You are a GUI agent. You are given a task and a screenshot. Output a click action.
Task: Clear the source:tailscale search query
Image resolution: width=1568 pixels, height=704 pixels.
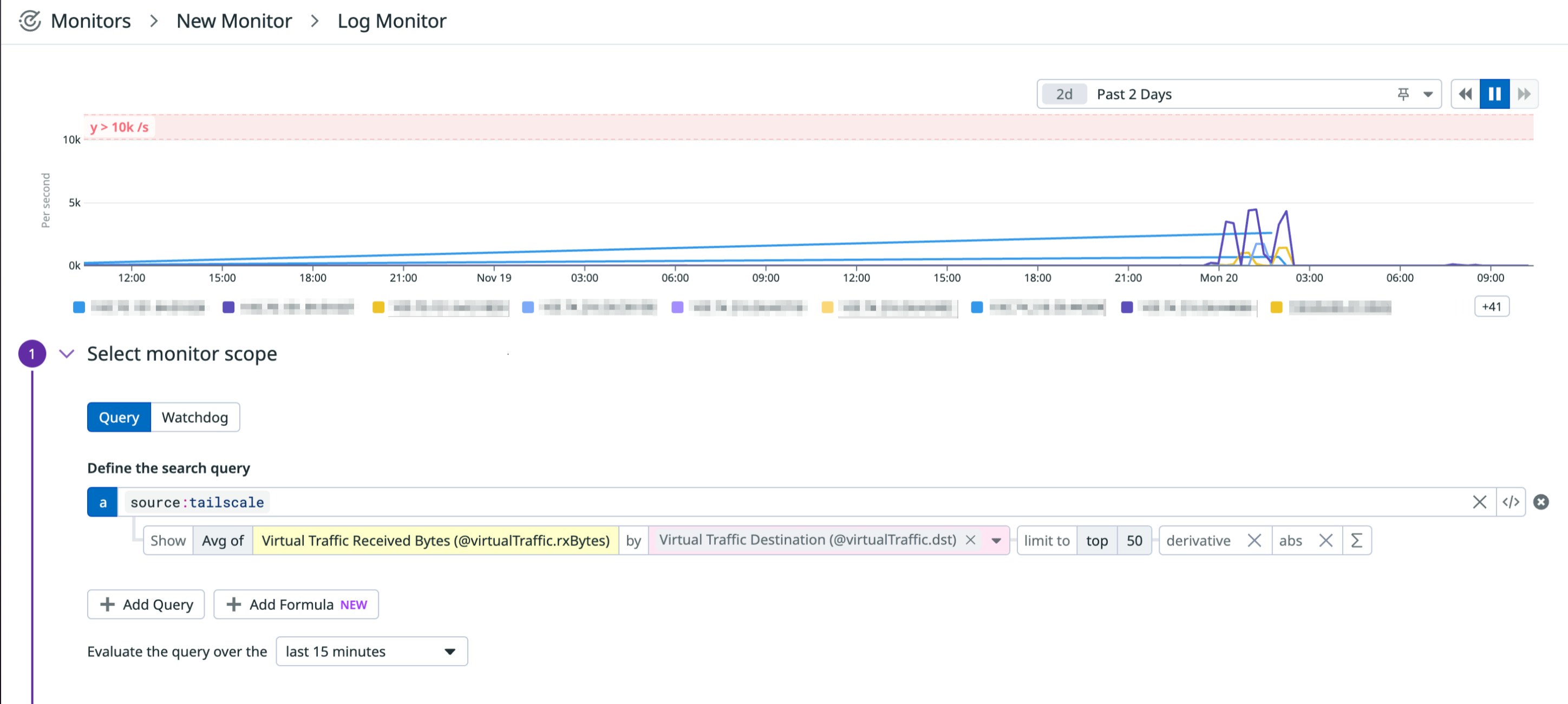point(1479,502)
